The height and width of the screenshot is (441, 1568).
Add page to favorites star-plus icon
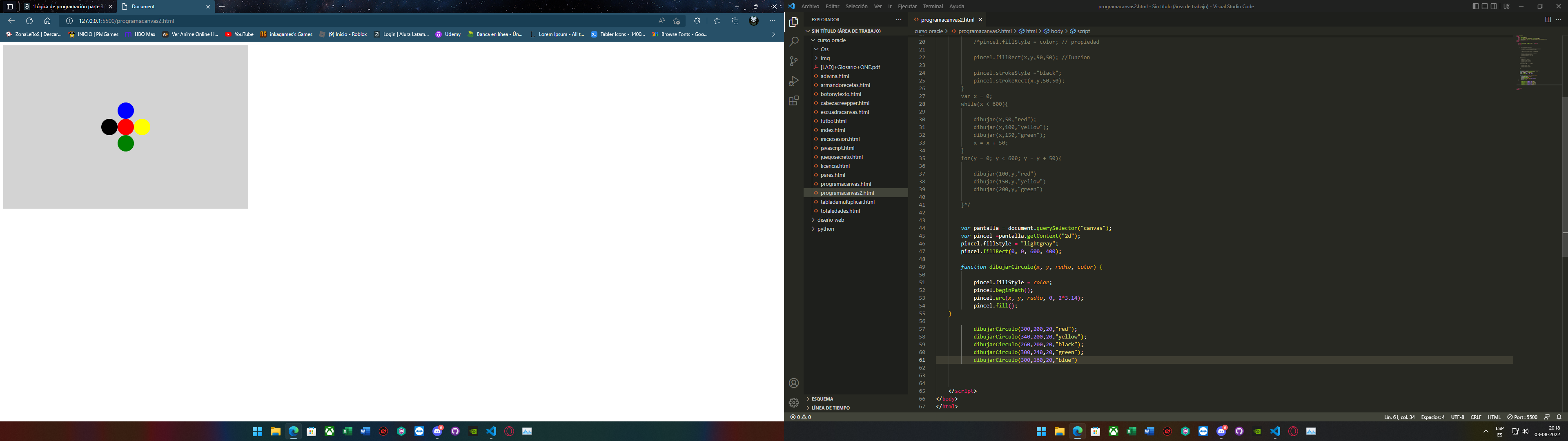click(676, 21)
